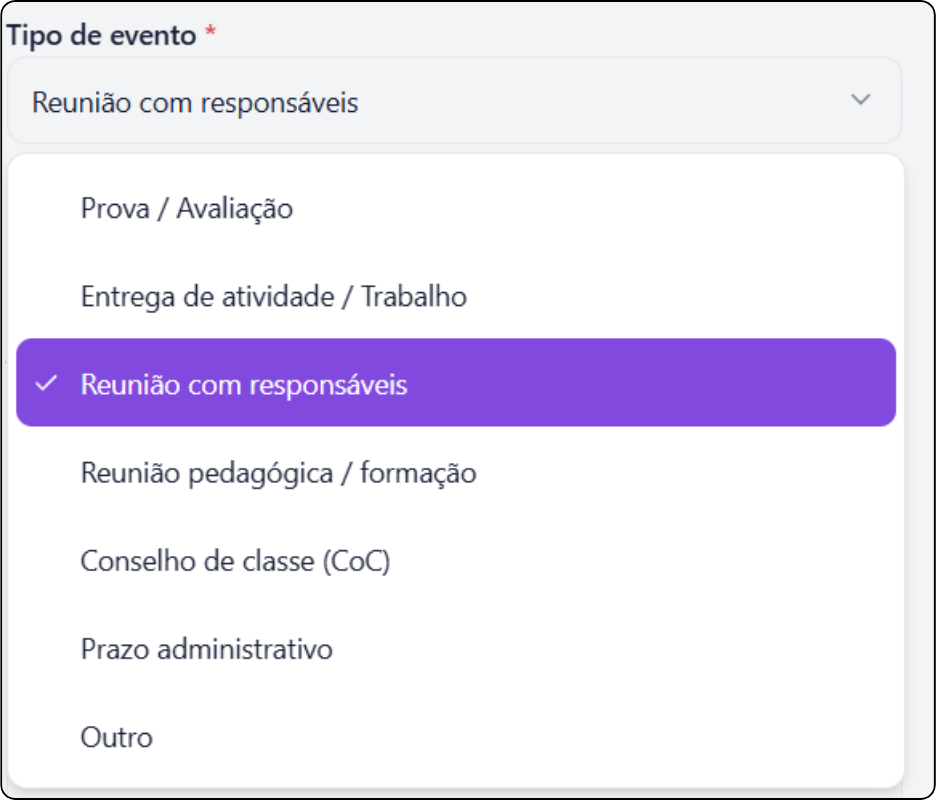Select Reunião pedagógica / formação
This screenshot has height=800, width=936.
[280, 472]
